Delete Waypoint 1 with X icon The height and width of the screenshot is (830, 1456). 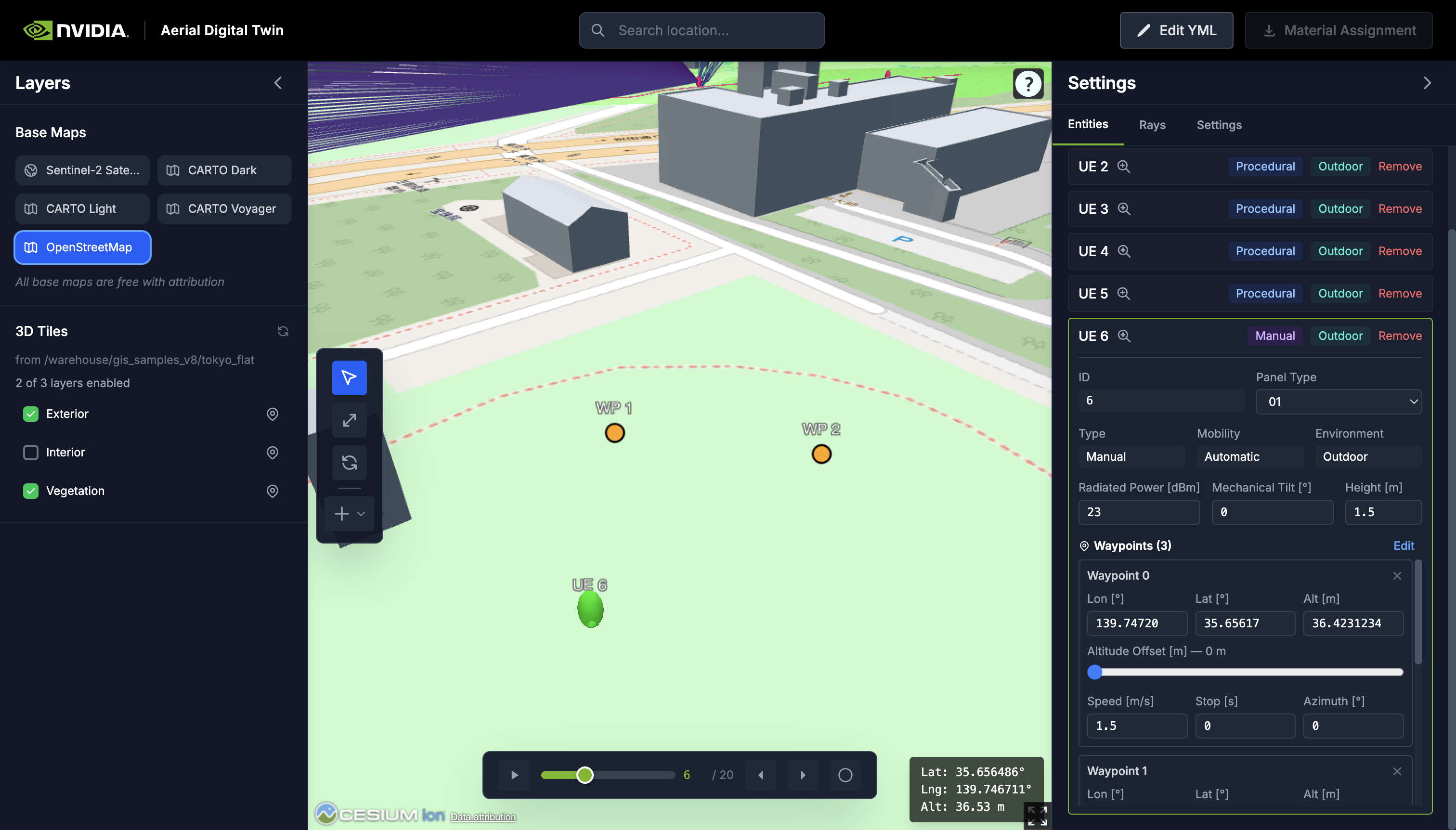[1397, 771]
